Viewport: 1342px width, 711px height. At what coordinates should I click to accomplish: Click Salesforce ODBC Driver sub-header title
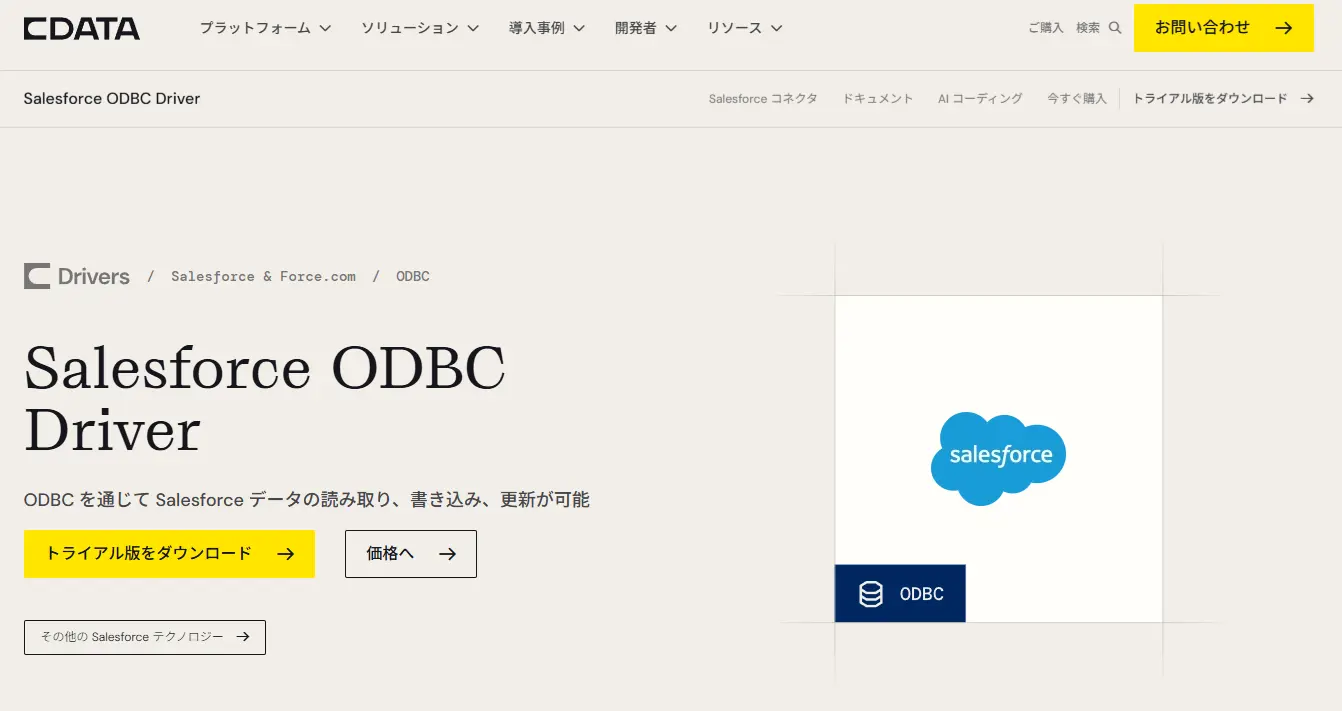pyautogui.click(x=112, y=98)
